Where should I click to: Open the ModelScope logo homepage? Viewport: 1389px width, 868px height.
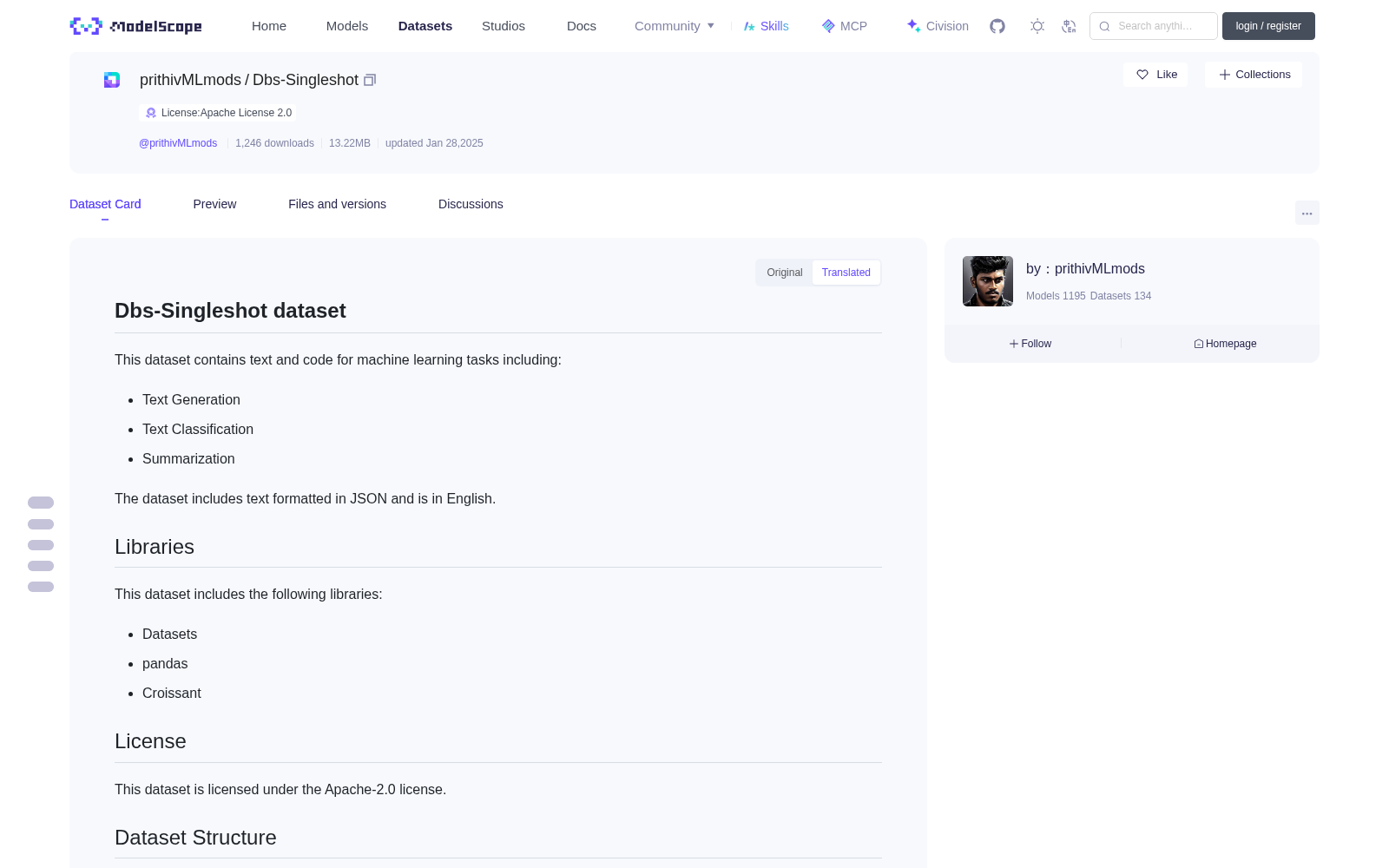point(135,26)
